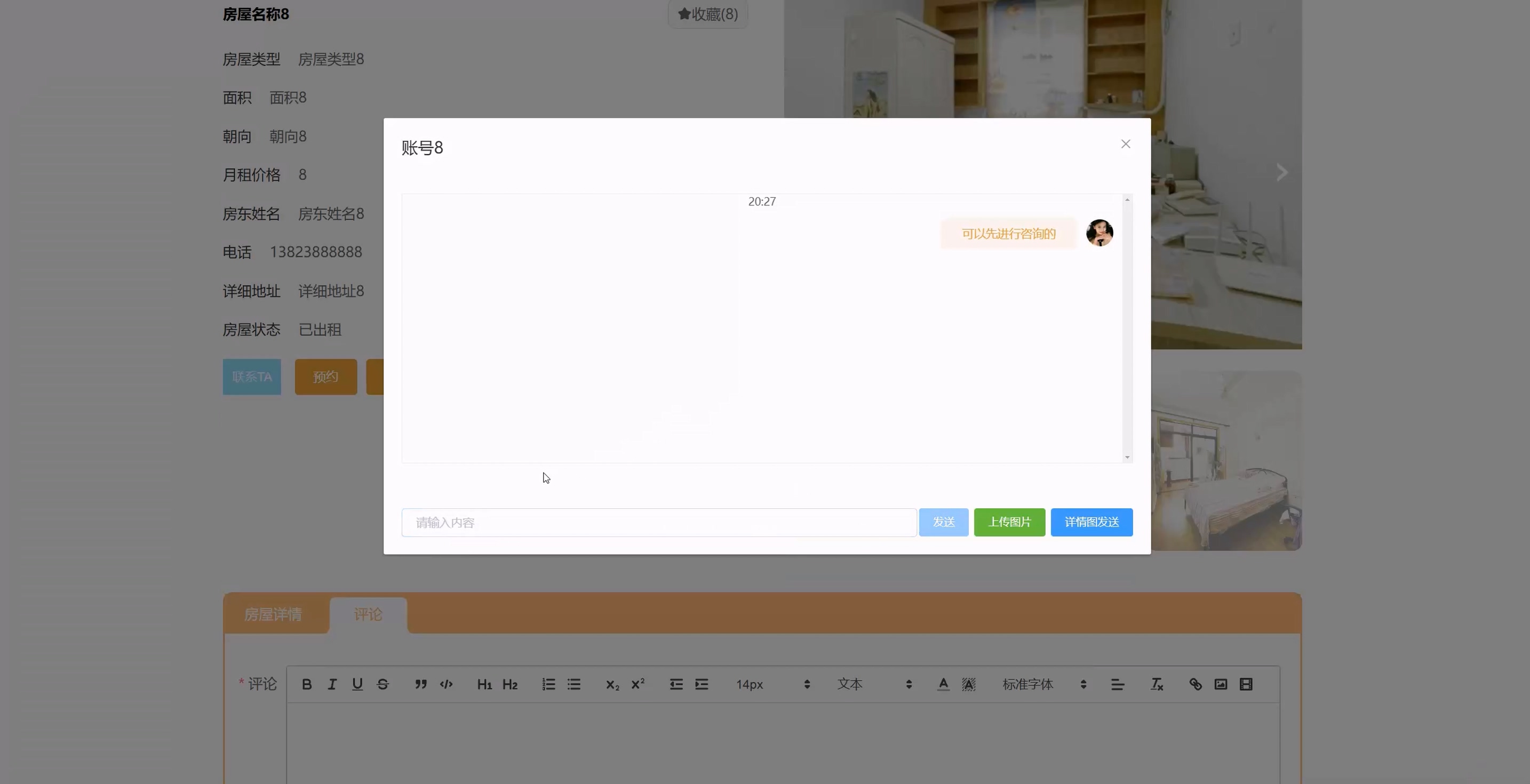This screenshot has width=1530, height=784.
Task: Open the text color picker
Action: click(x=943, y=684)
